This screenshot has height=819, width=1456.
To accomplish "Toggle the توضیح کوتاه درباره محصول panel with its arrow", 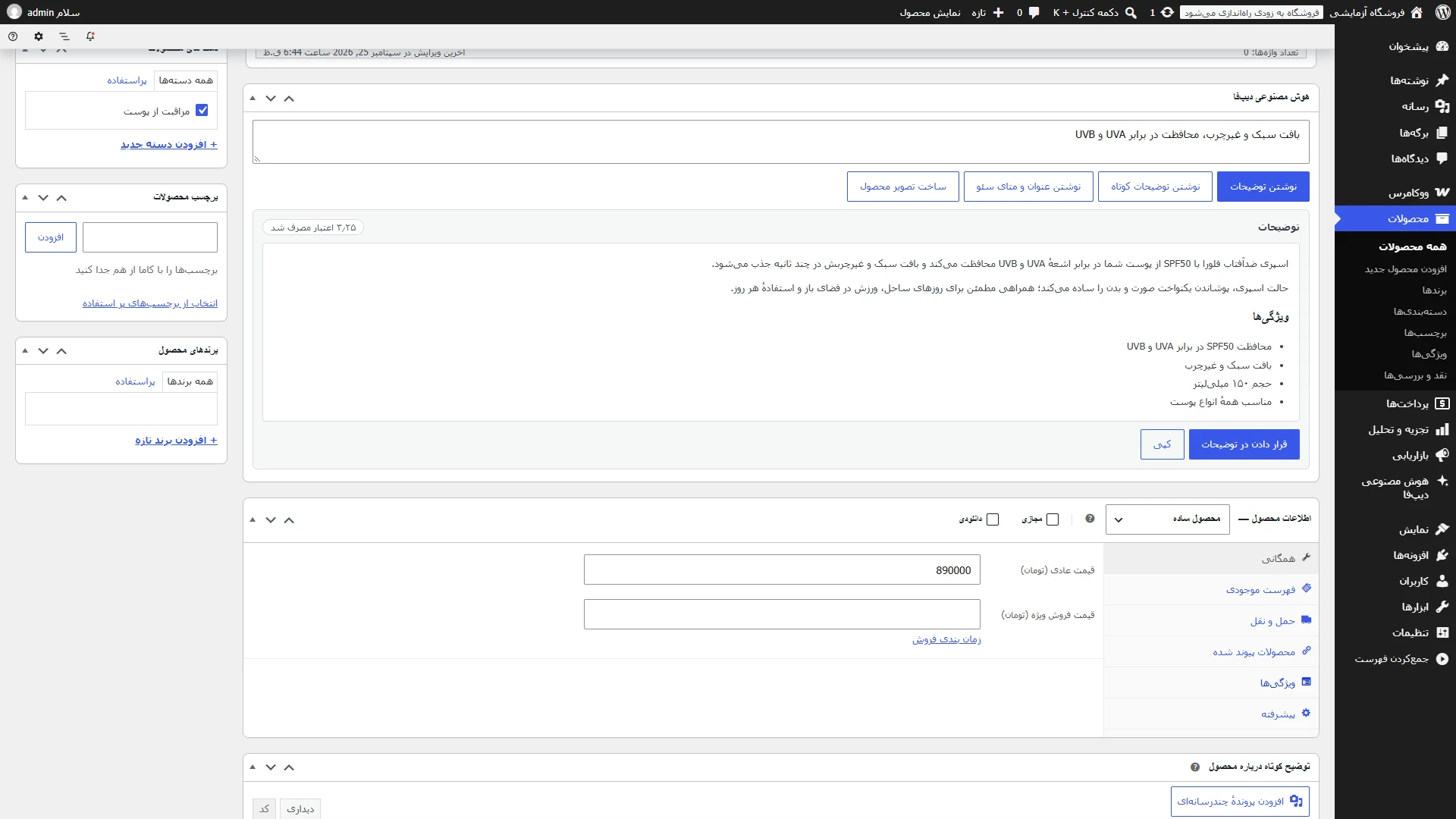I will (253, 767).
